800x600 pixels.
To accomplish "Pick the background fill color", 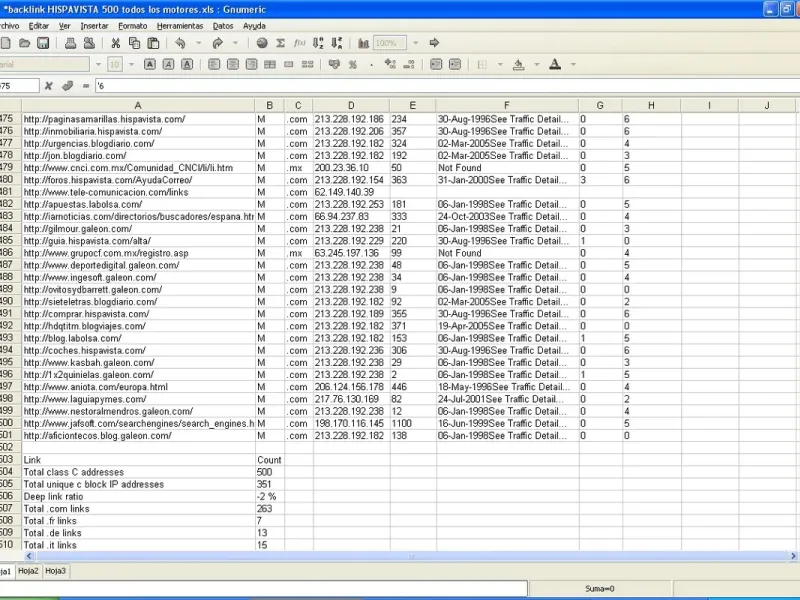I will pyautogui.click(x=518, y=64).
